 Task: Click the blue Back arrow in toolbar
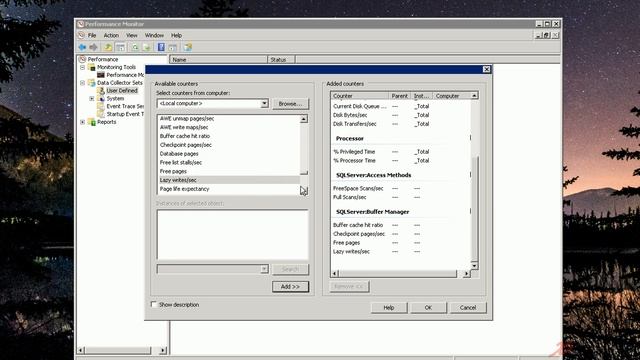[x=82, y=47]
